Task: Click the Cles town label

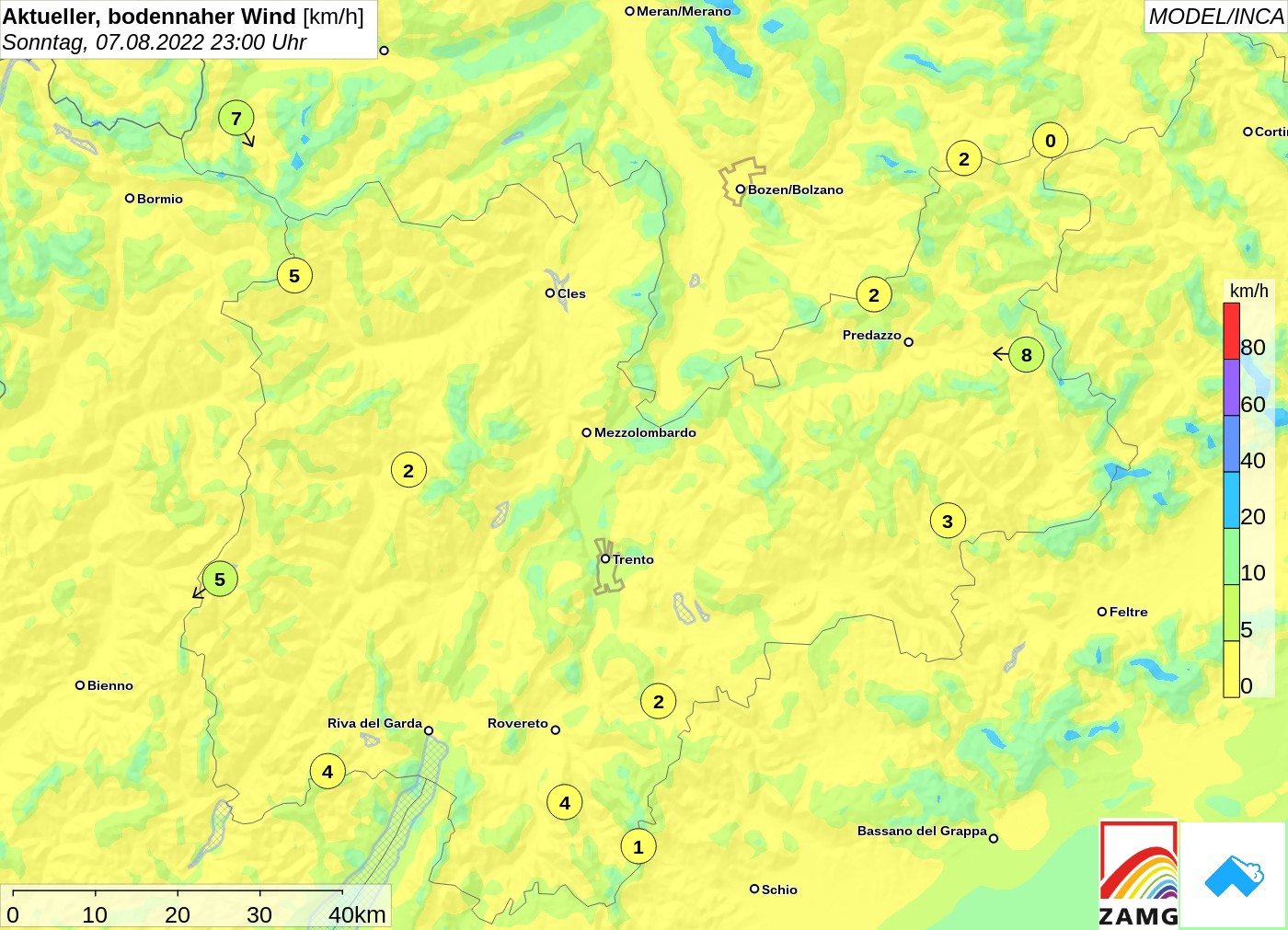Action: coord(571,293)
